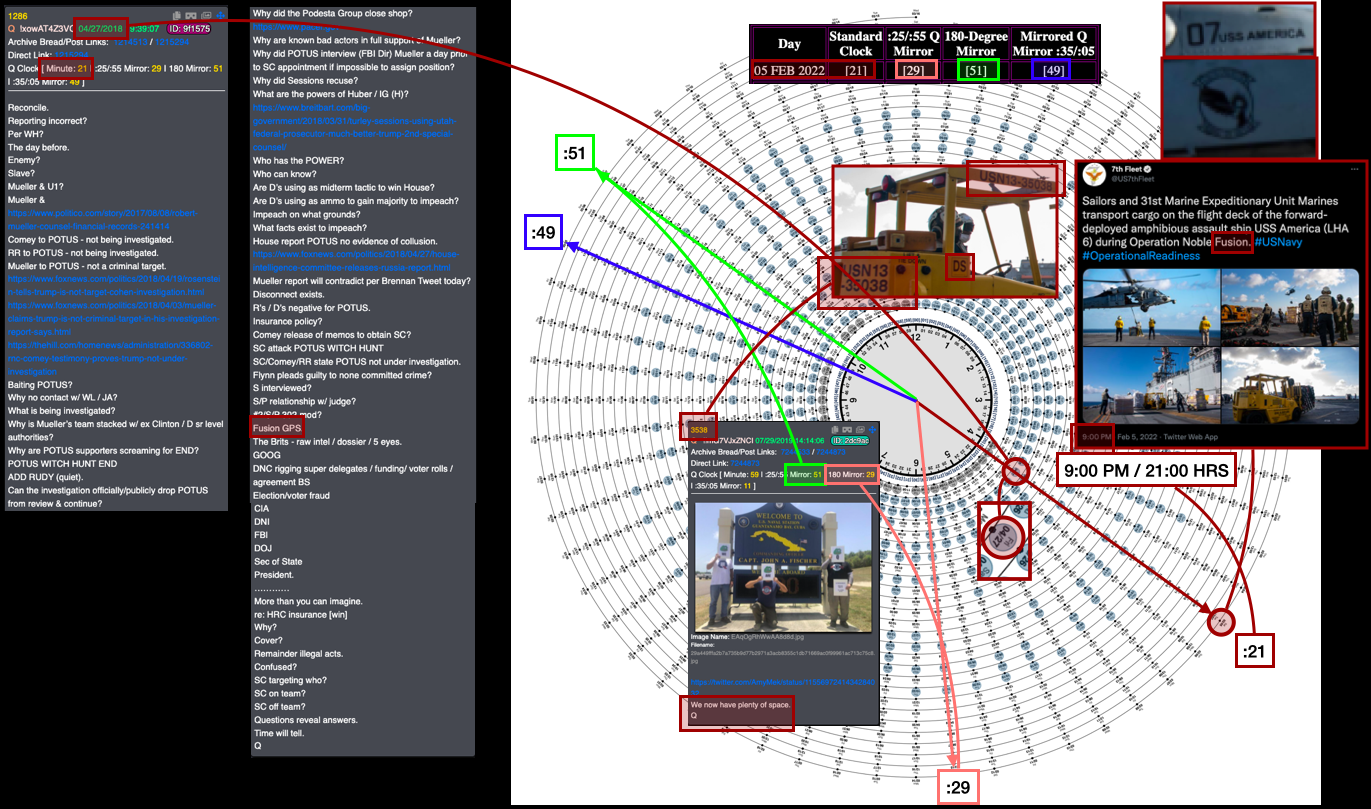Click the image filename EAqOgRhWwAA8d8d.jpg
This screenshot has width=1371, height=809.
point(767,637)
